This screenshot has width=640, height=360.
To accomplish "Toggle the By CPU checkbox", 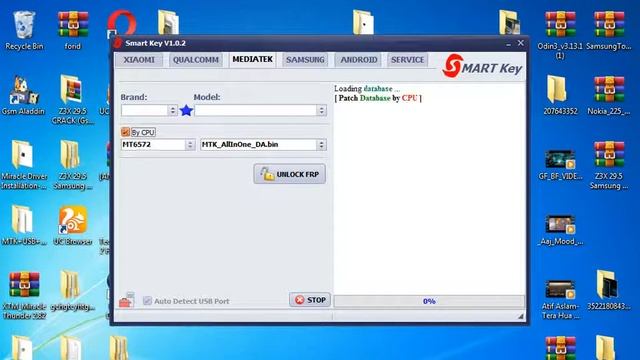I will pos(125,132).
